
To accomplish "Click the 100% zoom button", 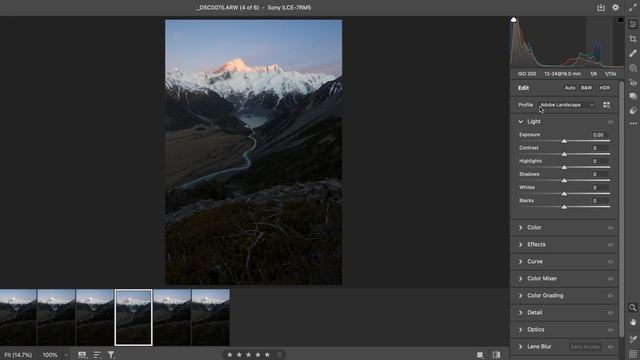I will 50,355.
